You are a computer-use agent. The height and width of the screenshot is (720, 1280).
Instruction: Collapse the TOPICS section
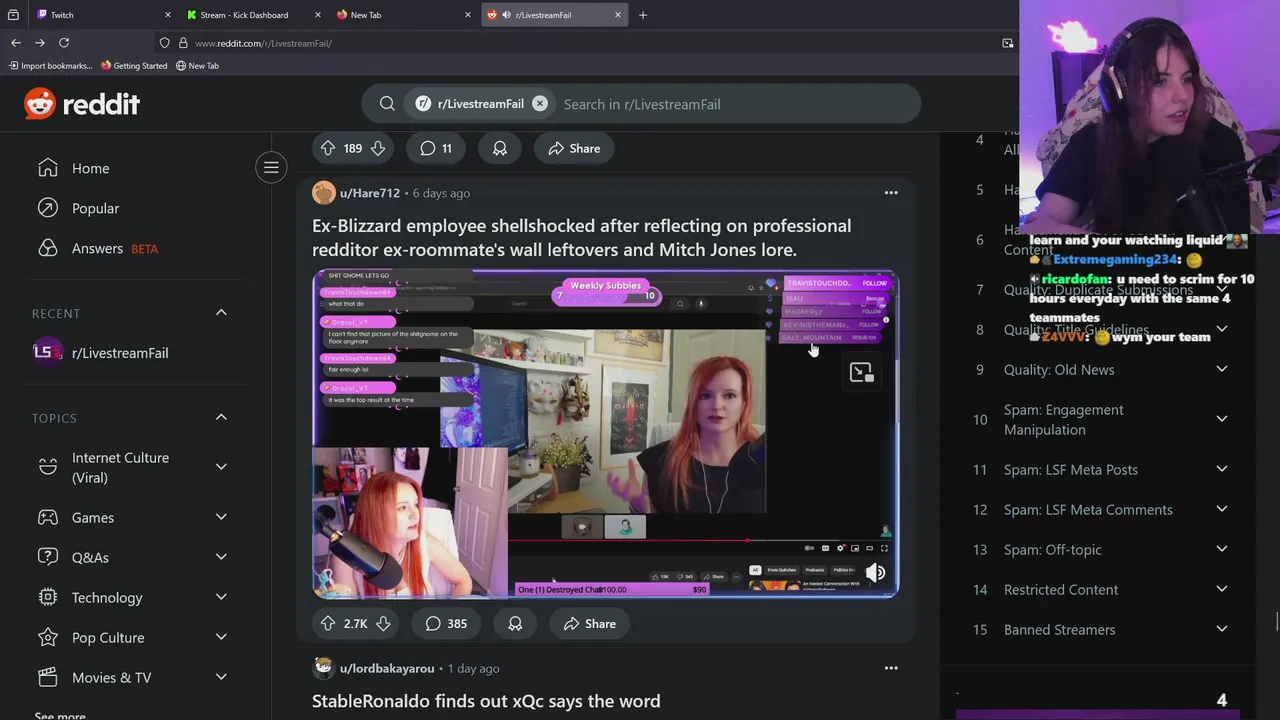tap(221, 417)
